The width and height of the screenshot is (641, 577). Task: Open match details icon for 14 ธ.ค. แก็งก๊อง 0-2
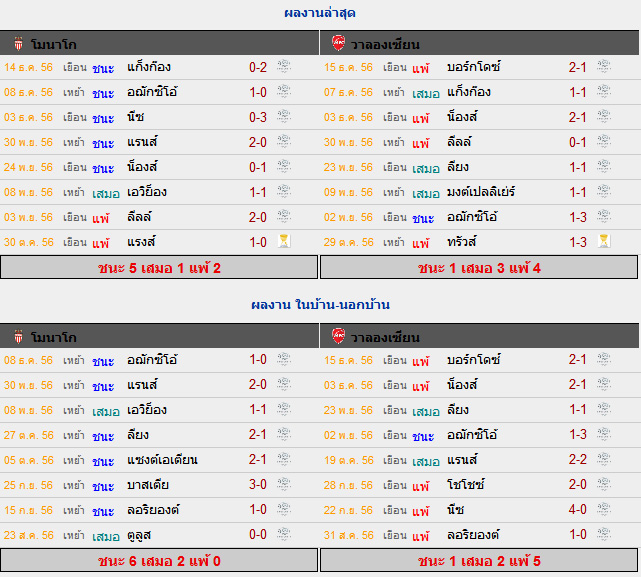(x=284, y=66)
